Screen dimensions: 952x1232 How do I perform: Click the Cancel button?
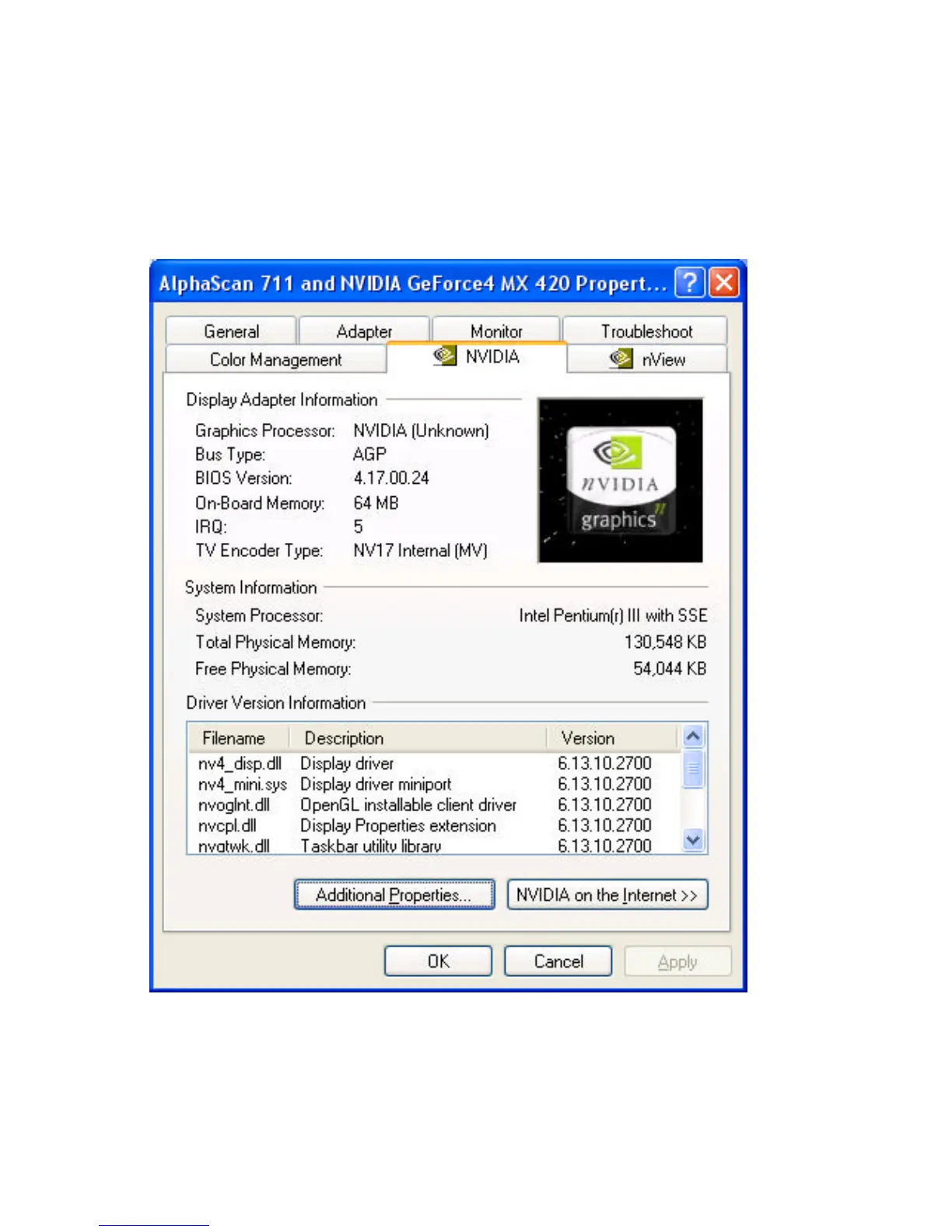pyautogui.click(x=558, y=961)
